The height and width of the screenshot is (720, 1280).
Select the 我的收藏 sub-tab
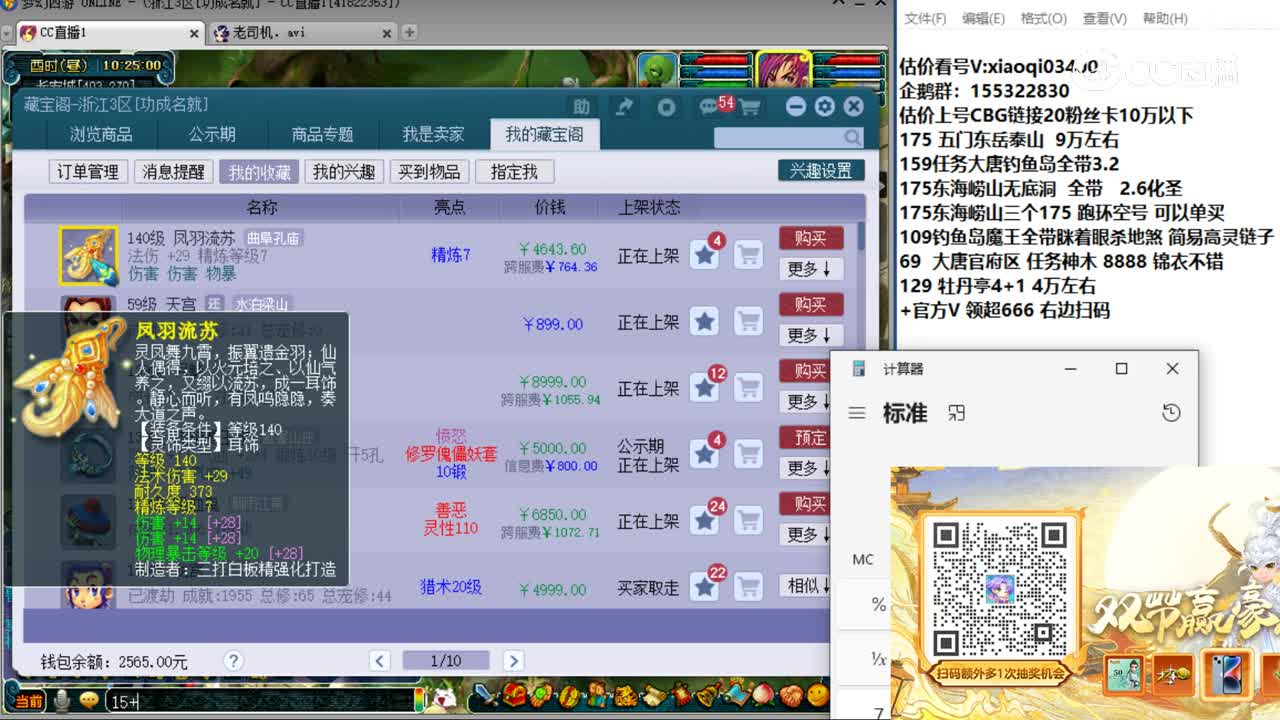(258, 172)
